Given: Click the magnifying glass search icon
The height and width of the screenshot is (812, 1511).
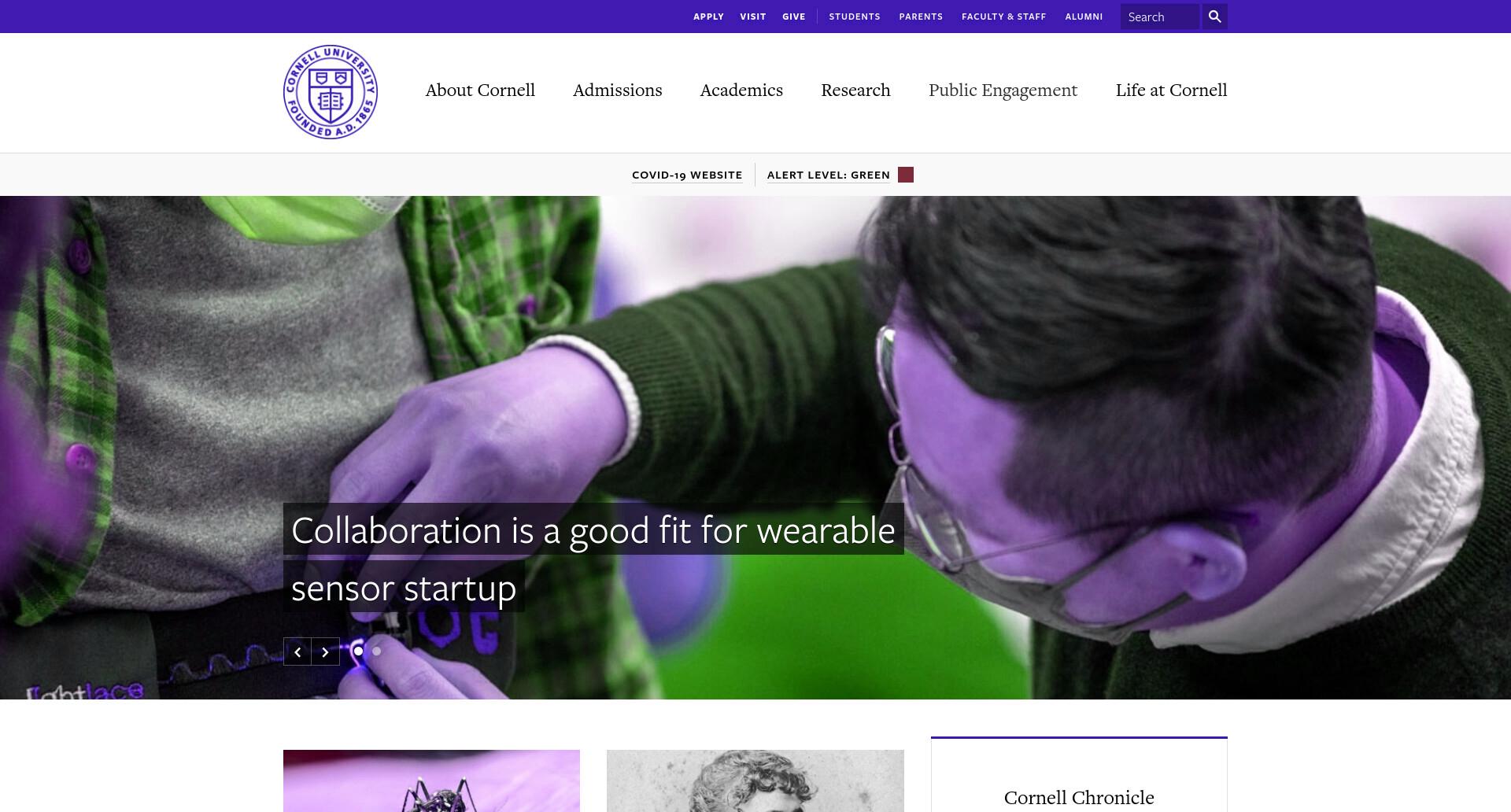Looking at the screenshot, I should coord(1214,17).
